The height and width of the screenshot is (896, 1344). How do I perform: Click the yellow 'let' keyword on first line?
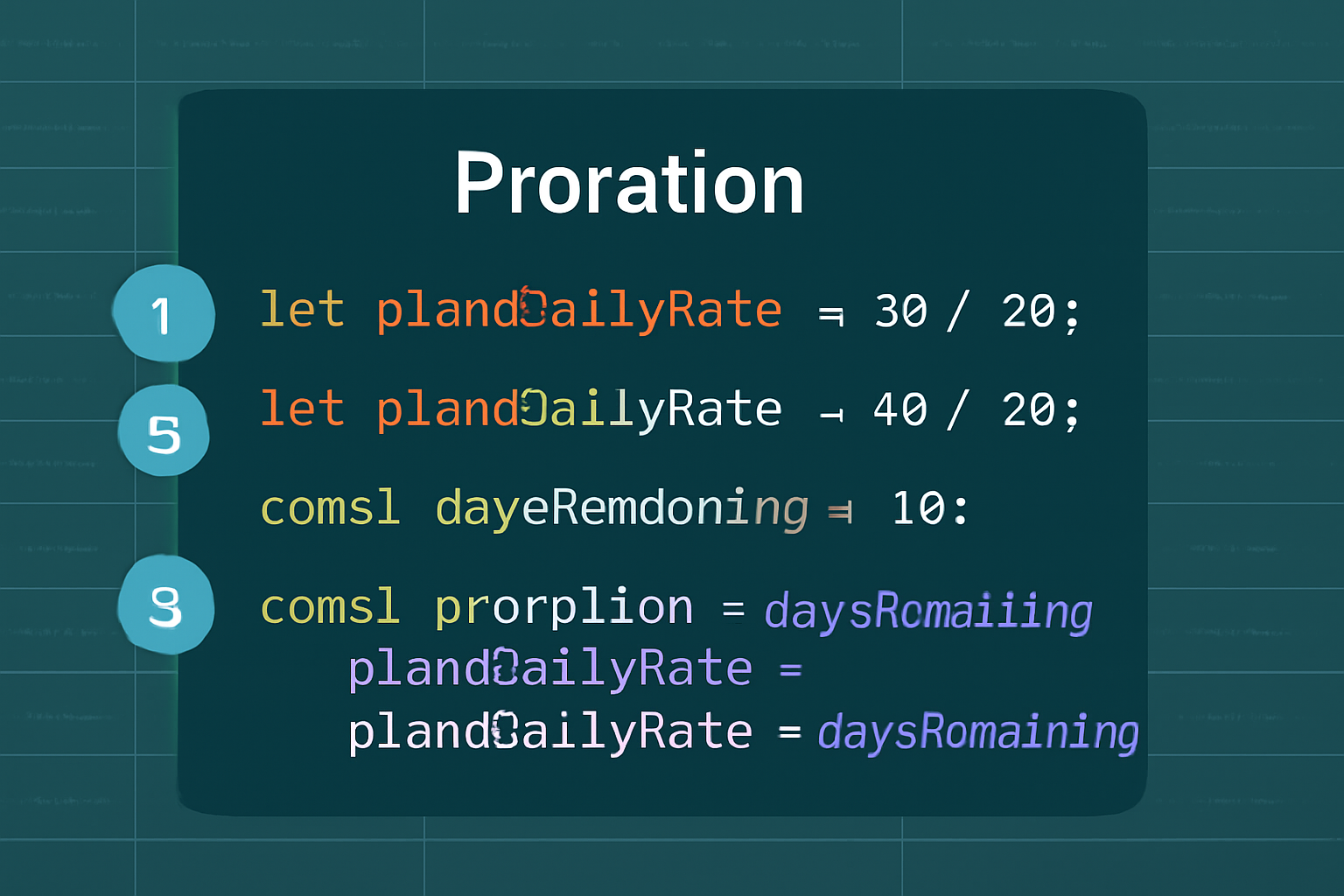pos(302,310)
